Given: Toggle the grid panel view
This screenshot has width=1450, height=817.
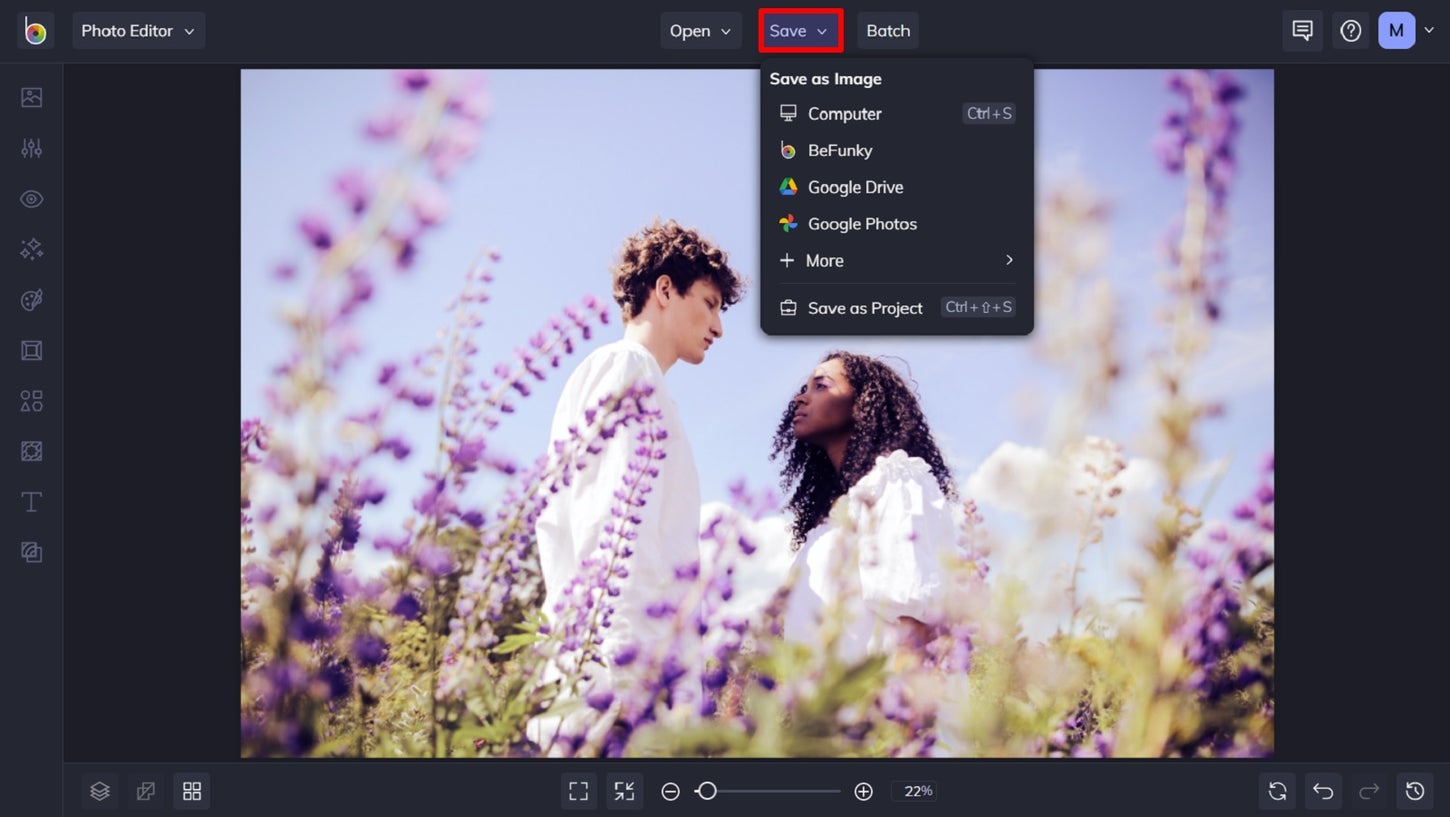Looking at the screenshot, I should 192,790.
